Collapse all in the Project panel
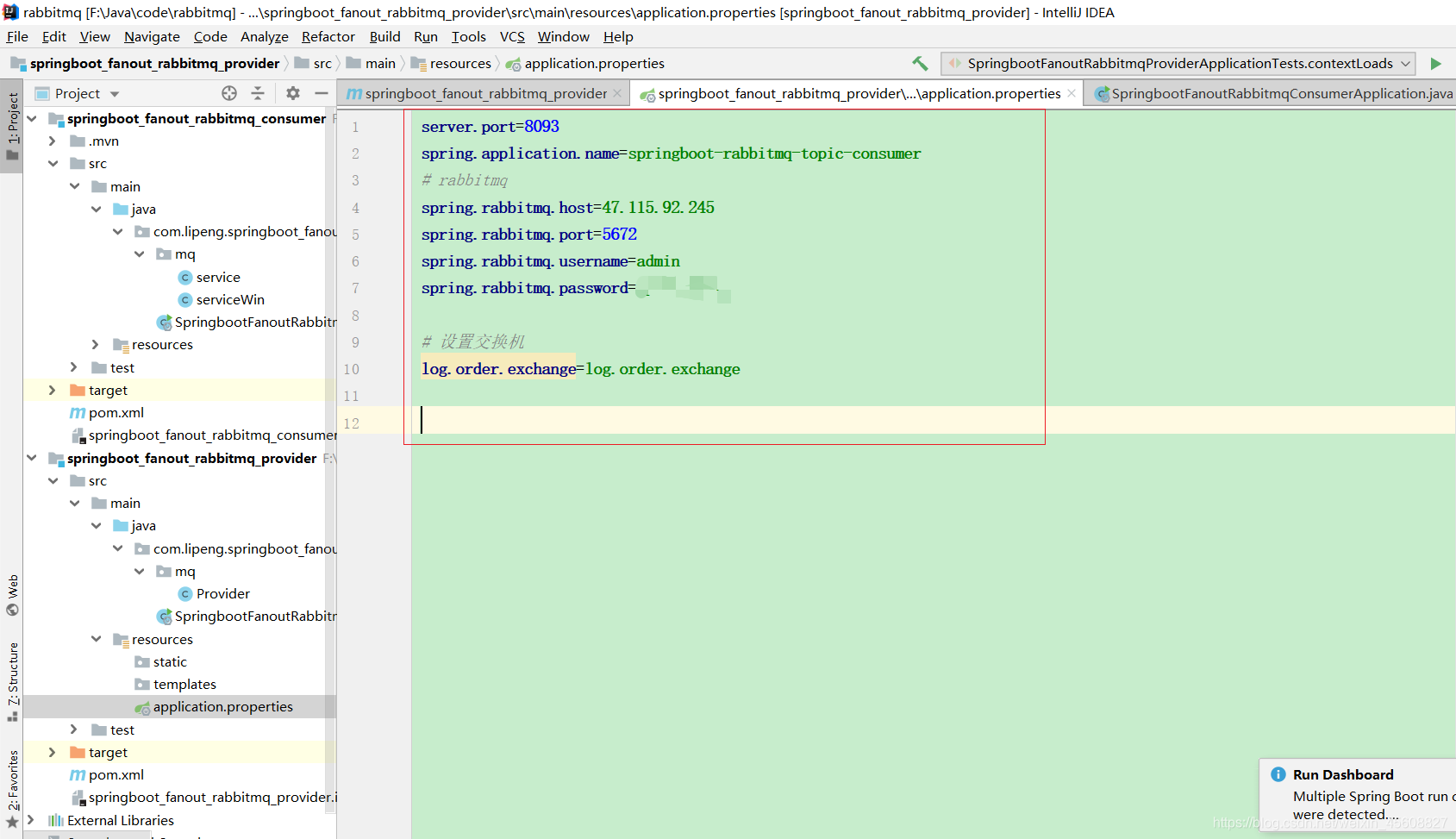The height and width of the screenshot is (839, 1456). [x=258, y=93]
